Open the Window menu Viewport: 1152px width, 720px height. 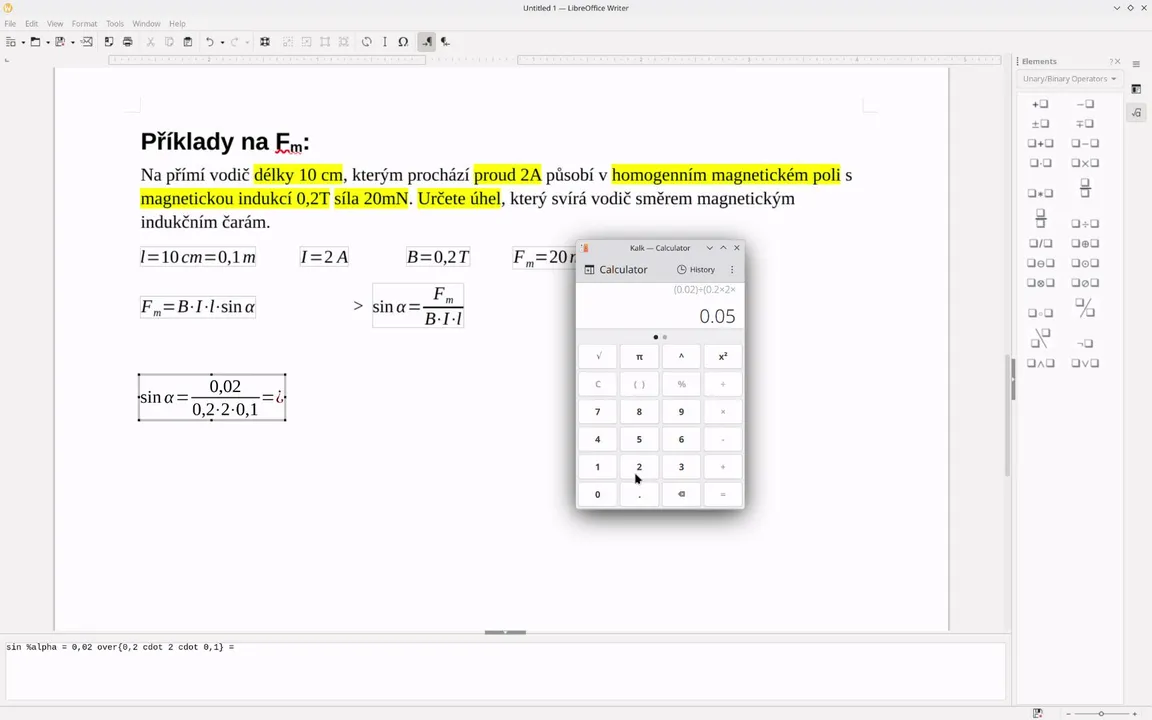[146, 24]
